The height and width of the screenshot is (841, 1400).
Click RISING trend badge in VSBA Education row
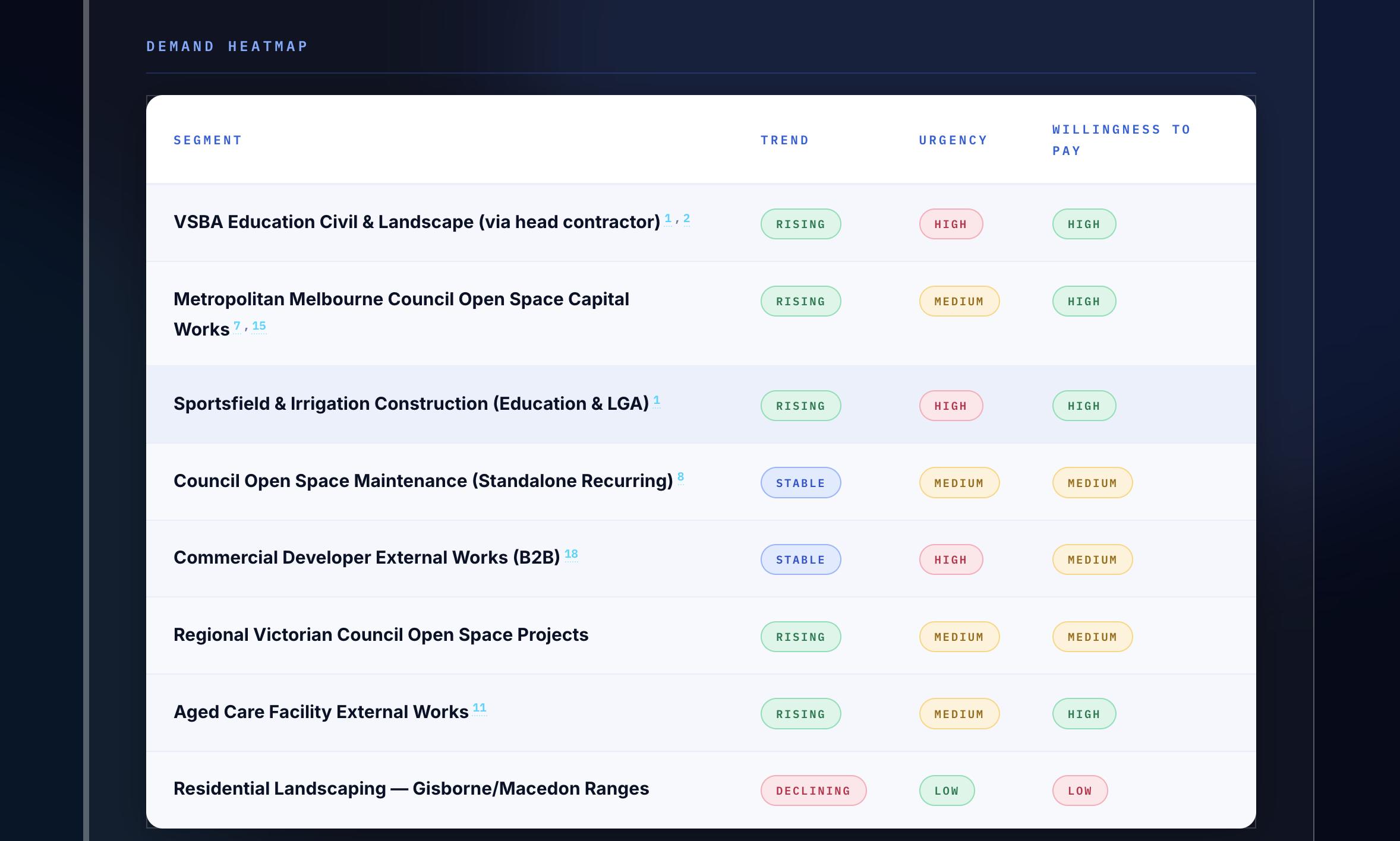click(800, 224)
